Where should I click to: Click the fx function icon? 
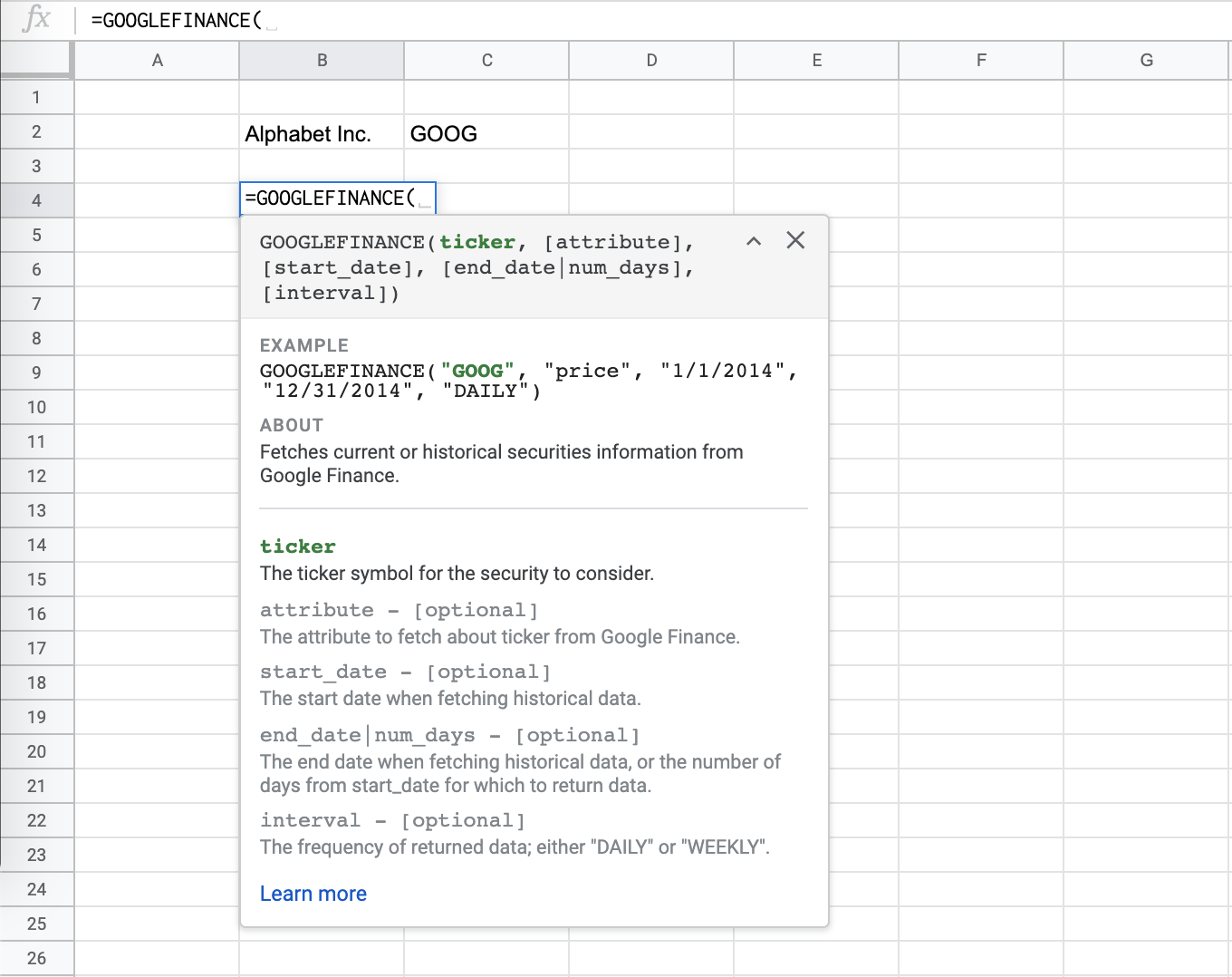click(x=35, y=20)
